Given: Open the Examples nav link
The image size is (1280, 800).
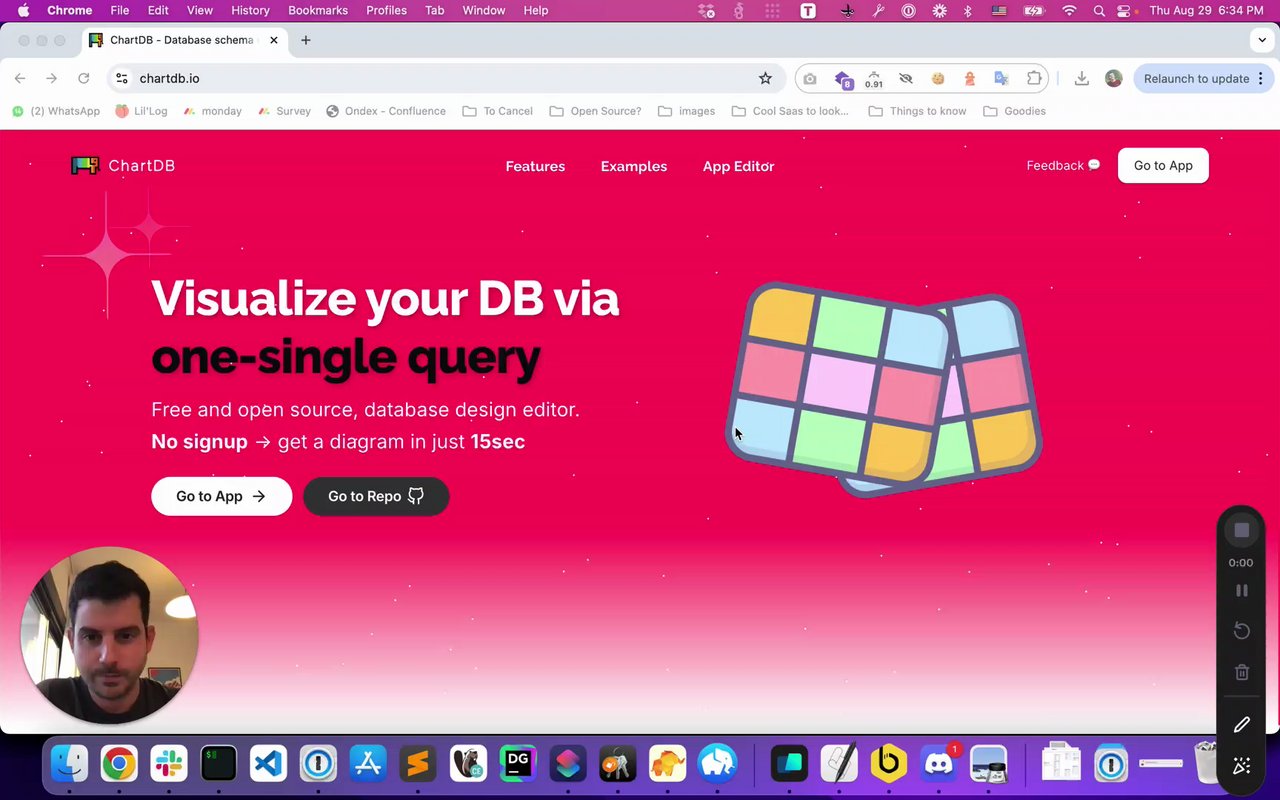Looking at the screenshot, I should click(634, 166).
